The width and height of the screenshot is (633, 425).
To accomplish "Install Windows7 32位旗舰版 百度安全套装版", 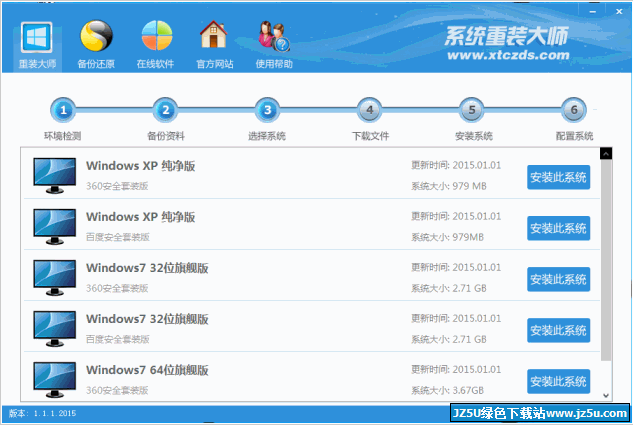I will pyautogui.click(x=558, y=330).
